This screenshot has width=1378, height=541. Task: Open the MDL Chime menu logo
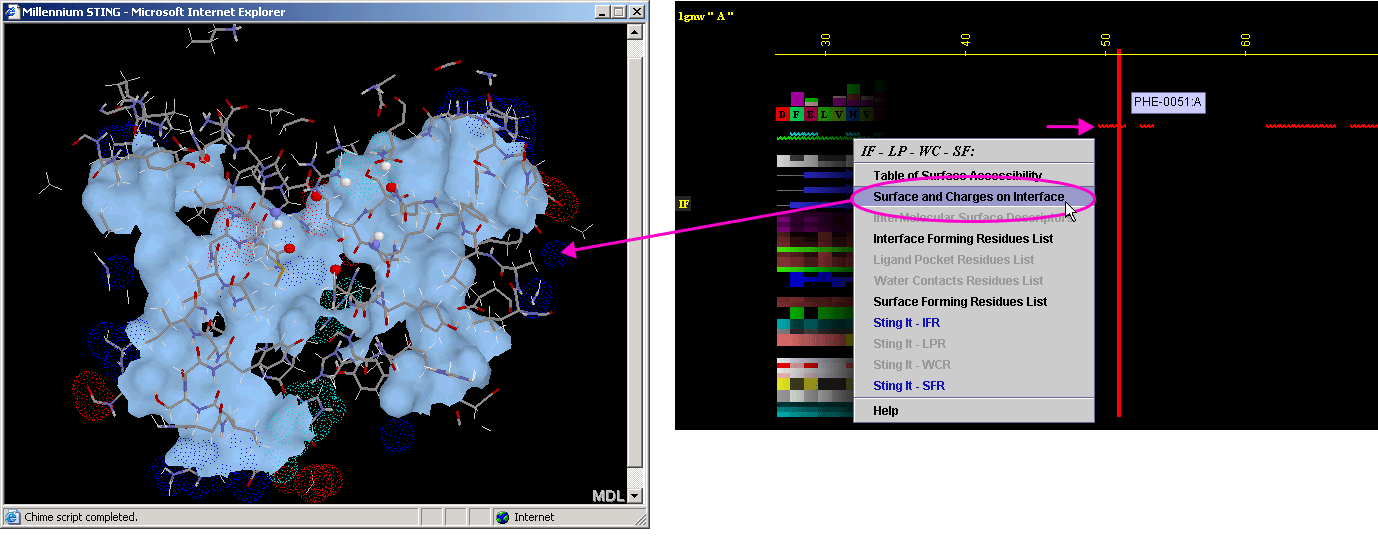click(x=608, y=495)
